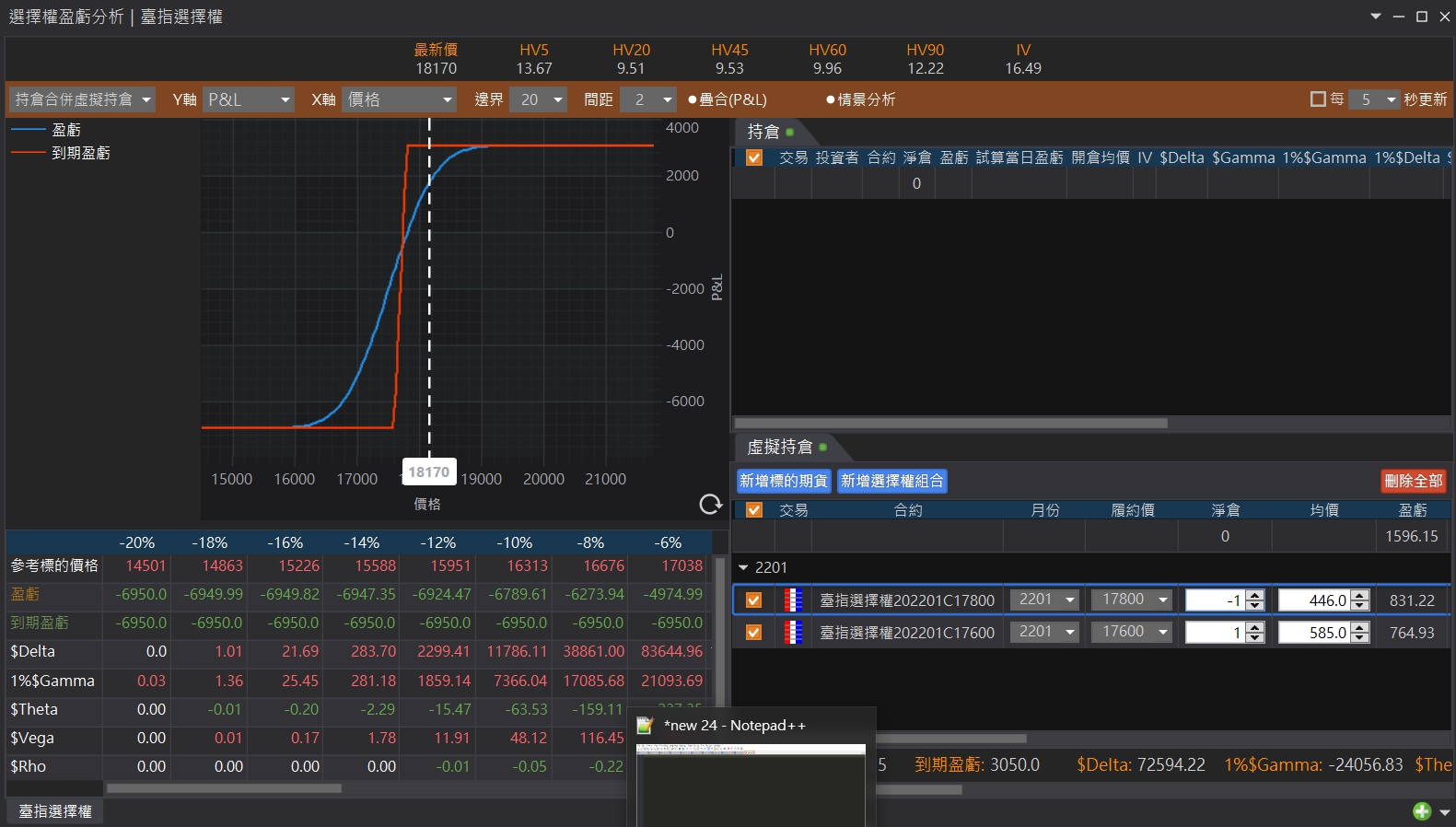
Task: Open the month dropdown in the C17800 row
Action: [x=1044, y=600]
